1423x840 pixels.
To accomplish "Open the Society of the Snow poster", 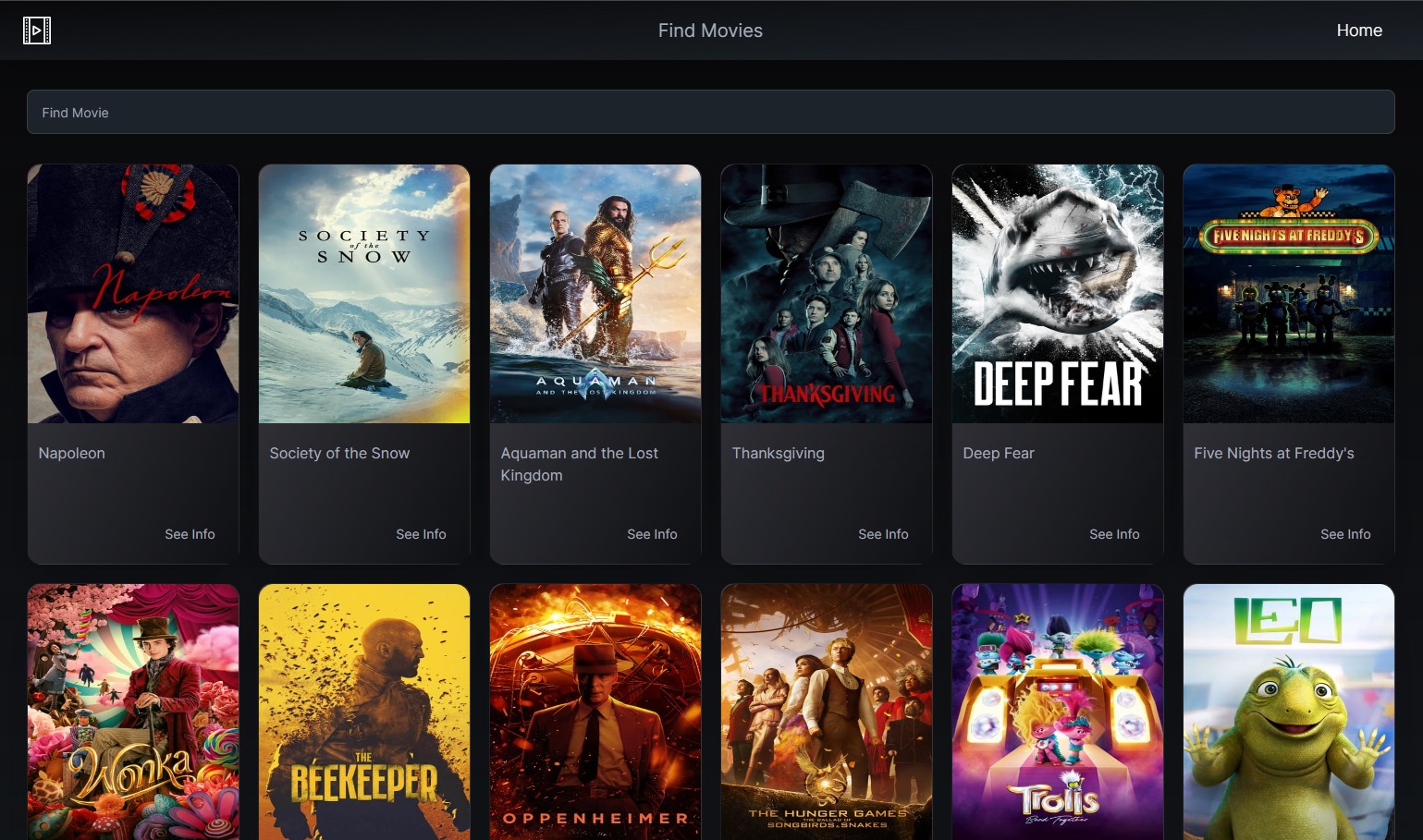I will (364, 294).
